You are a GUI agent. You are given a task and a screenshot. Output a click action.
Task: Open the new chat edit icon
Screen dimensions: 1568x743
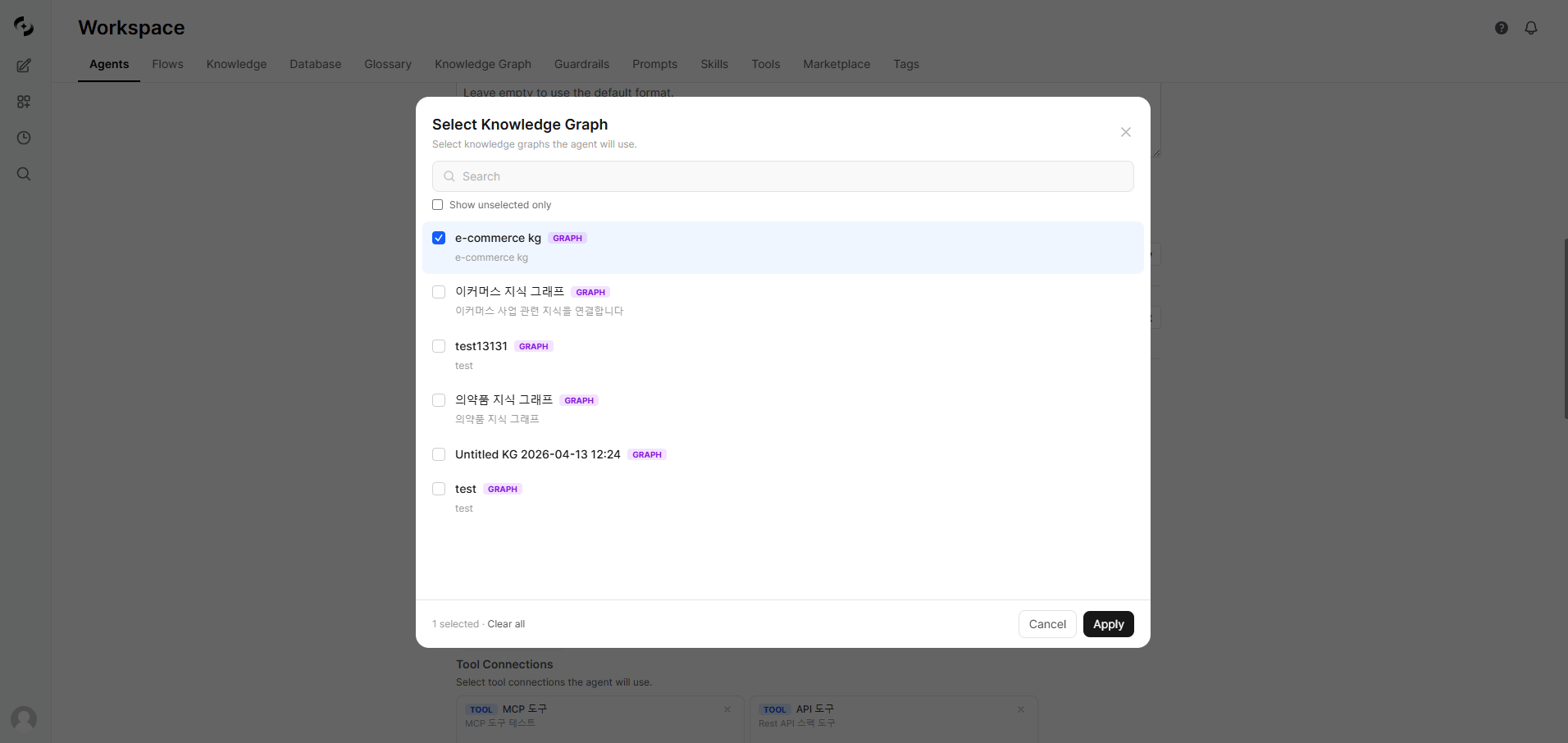[24, 66]
